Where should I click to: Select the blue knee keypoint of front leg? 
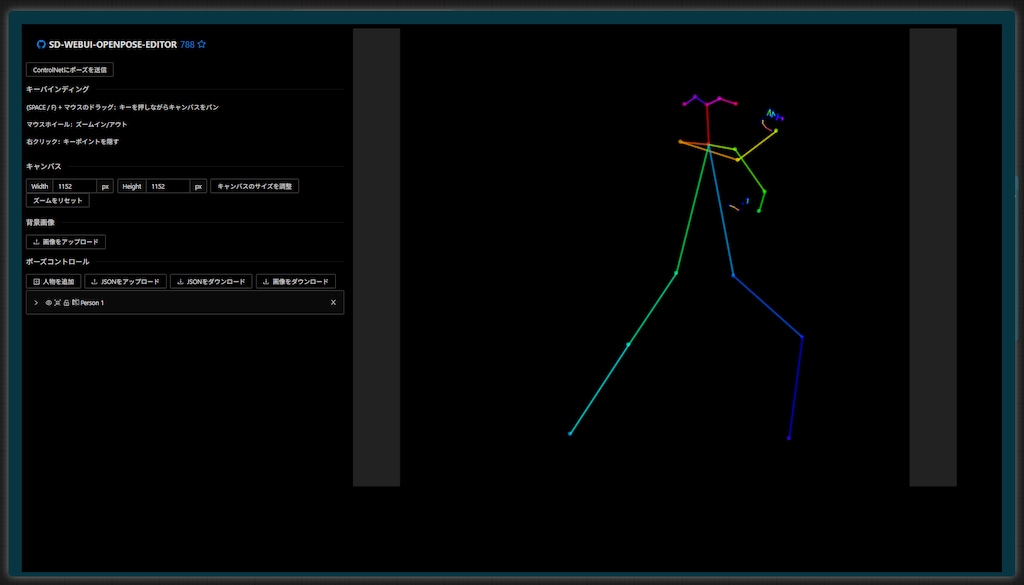tap(802, 338)
